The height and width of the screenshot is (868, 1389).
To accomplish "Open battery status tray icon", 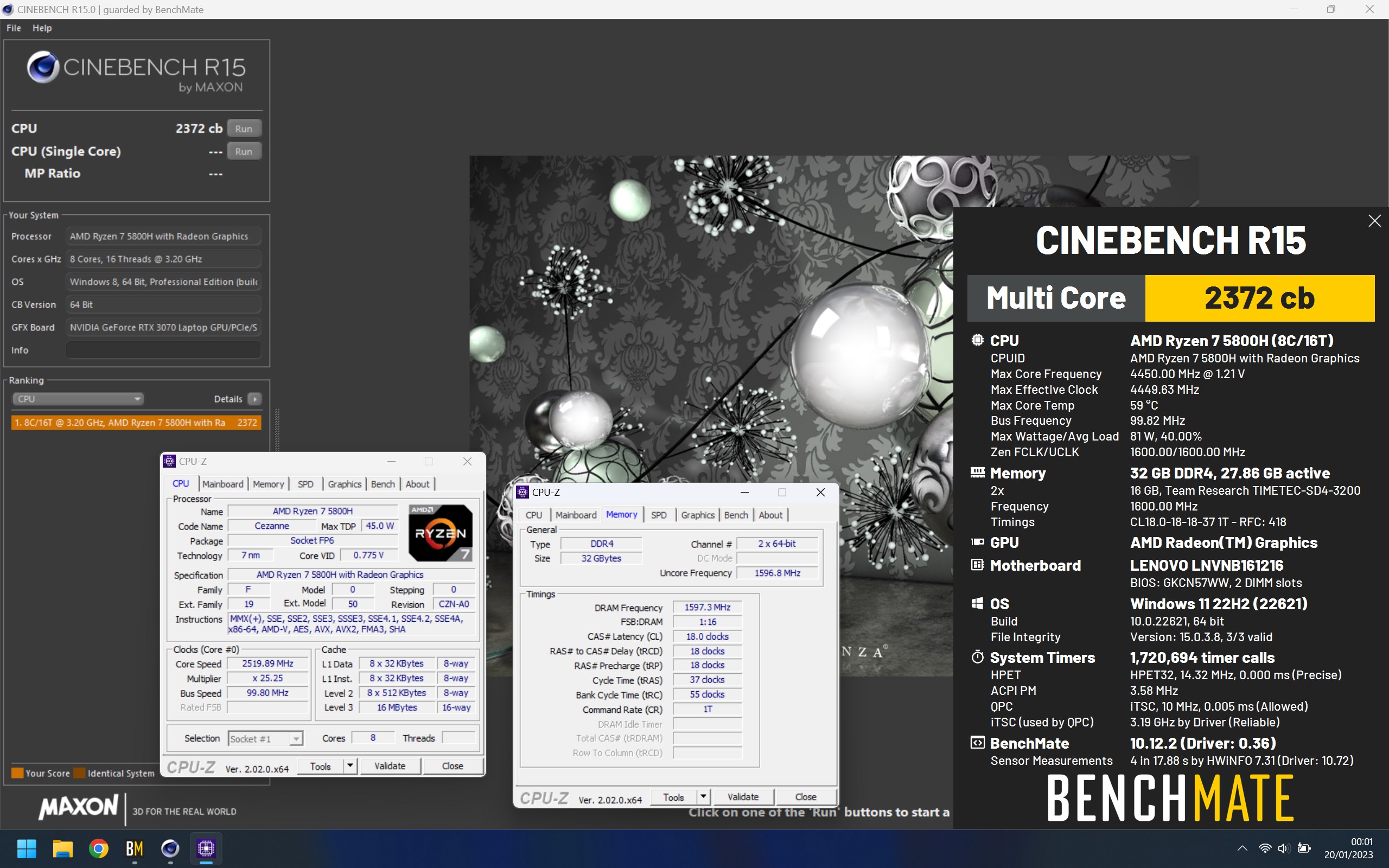I will 1304,848.
